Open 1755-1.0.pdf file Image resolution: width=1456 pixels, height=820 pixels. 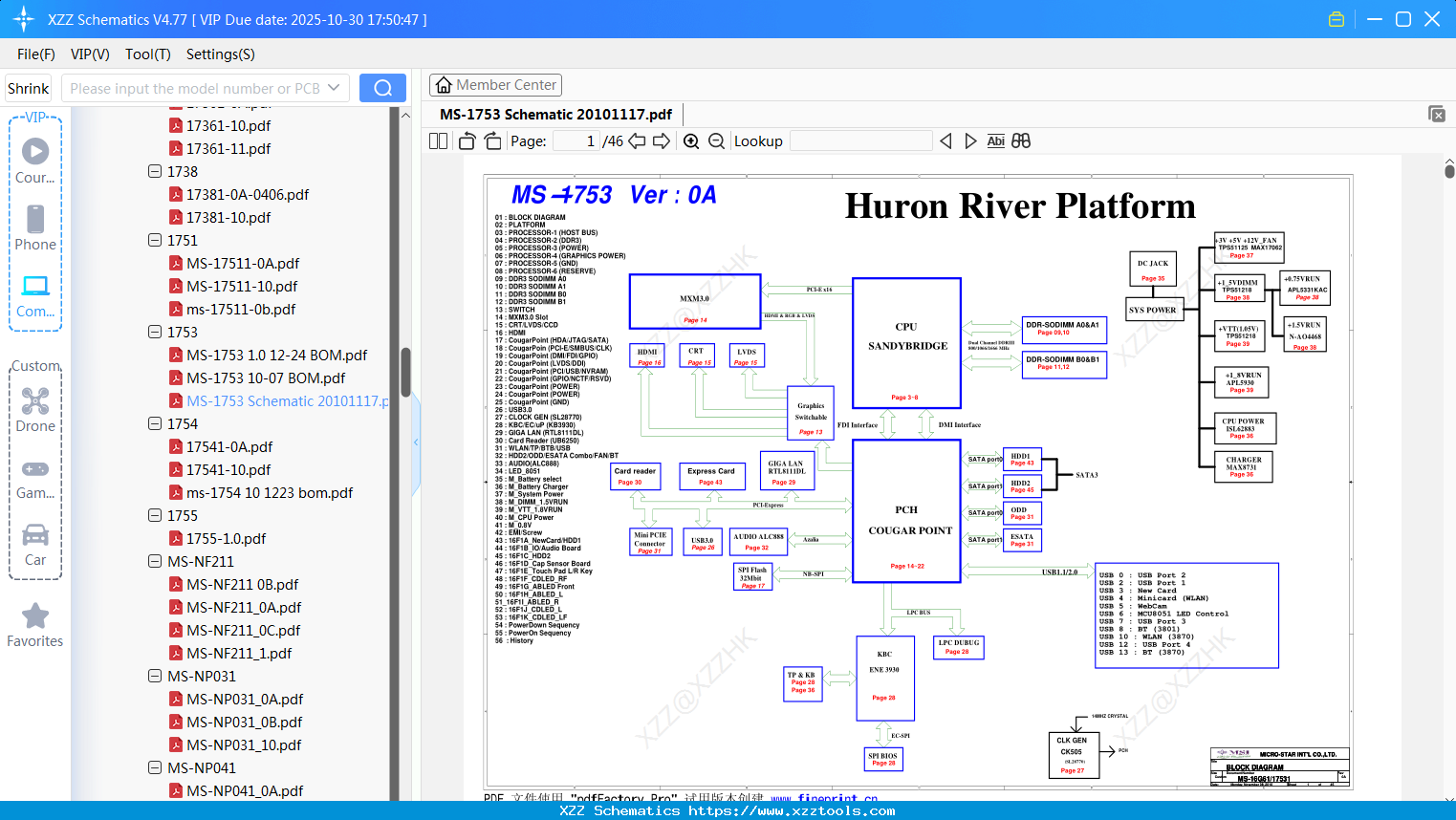coord(227,539)
